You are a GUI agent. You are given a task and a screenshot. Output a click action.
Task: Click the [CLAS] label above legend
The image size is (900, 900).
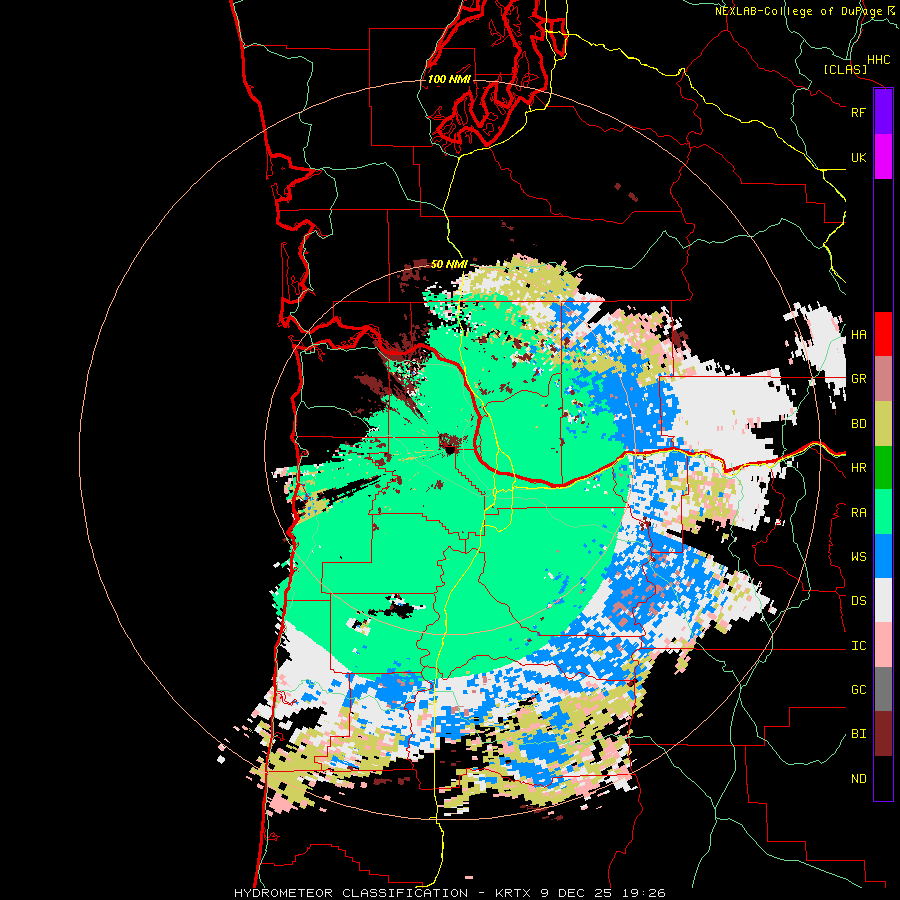coord(845,69)
